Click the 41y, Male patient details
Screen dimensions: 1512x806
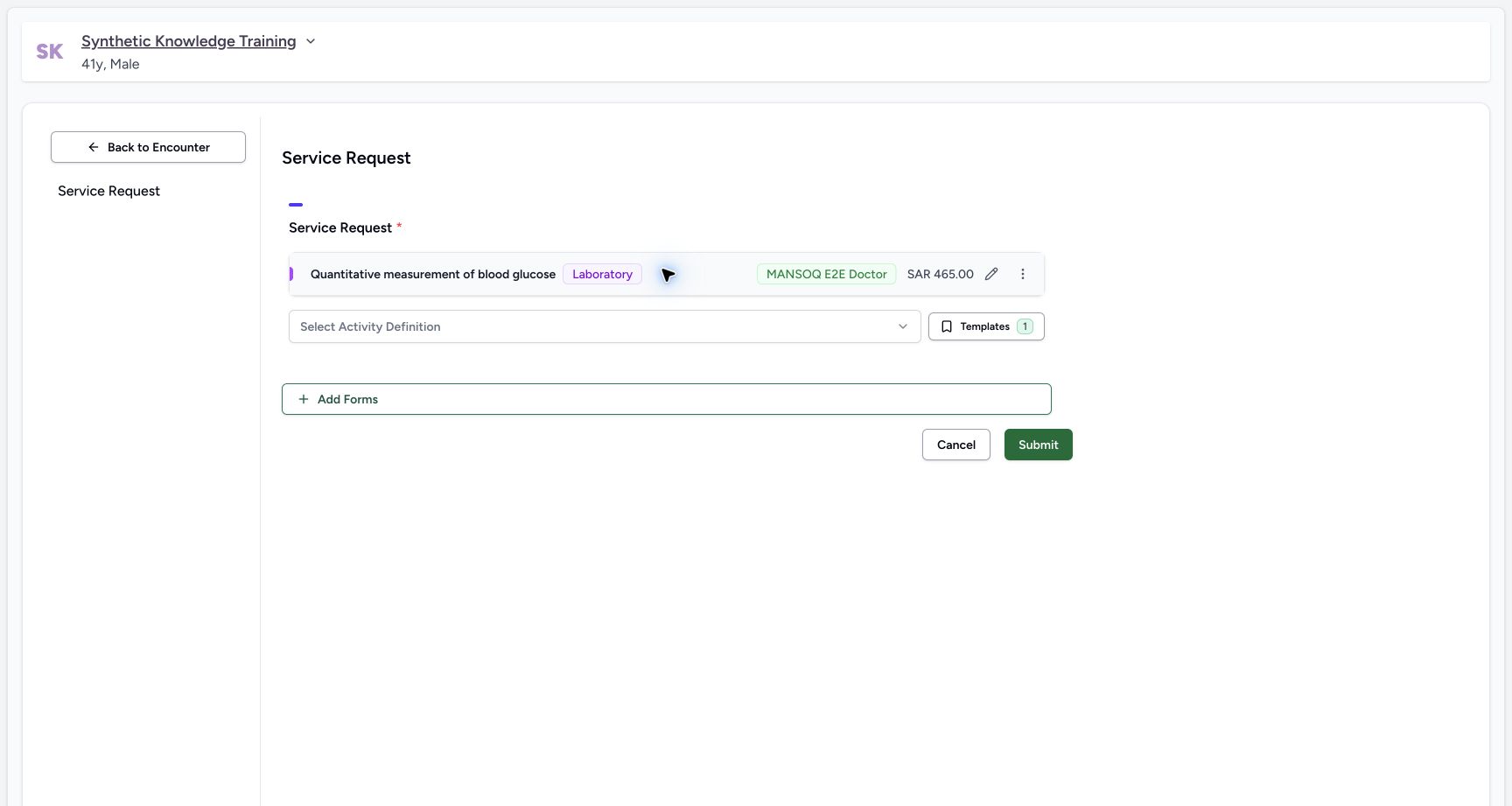click(x=110, y=64)
